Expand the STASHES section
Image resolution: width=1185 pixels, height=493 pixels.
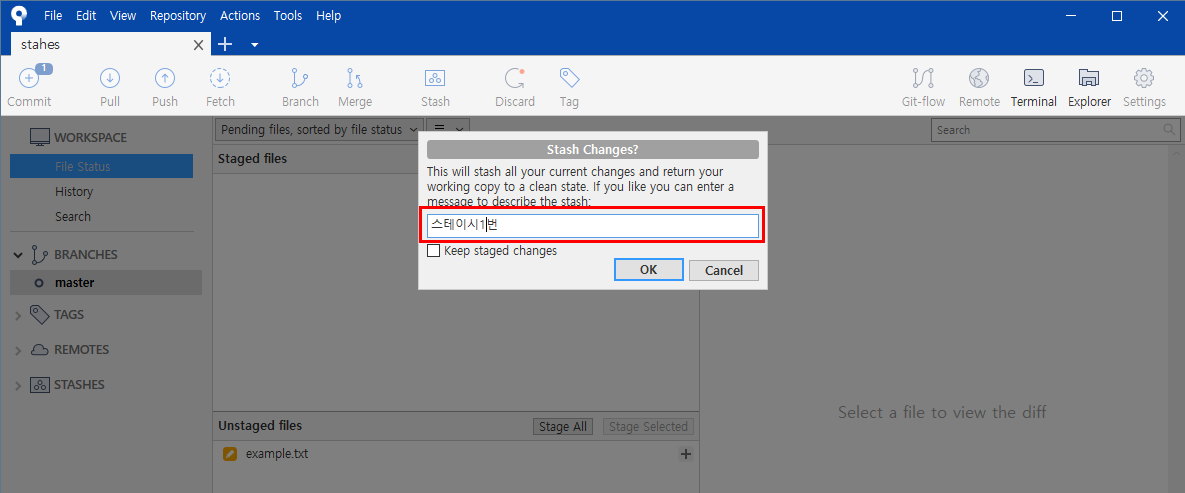[x=18, y=386]
